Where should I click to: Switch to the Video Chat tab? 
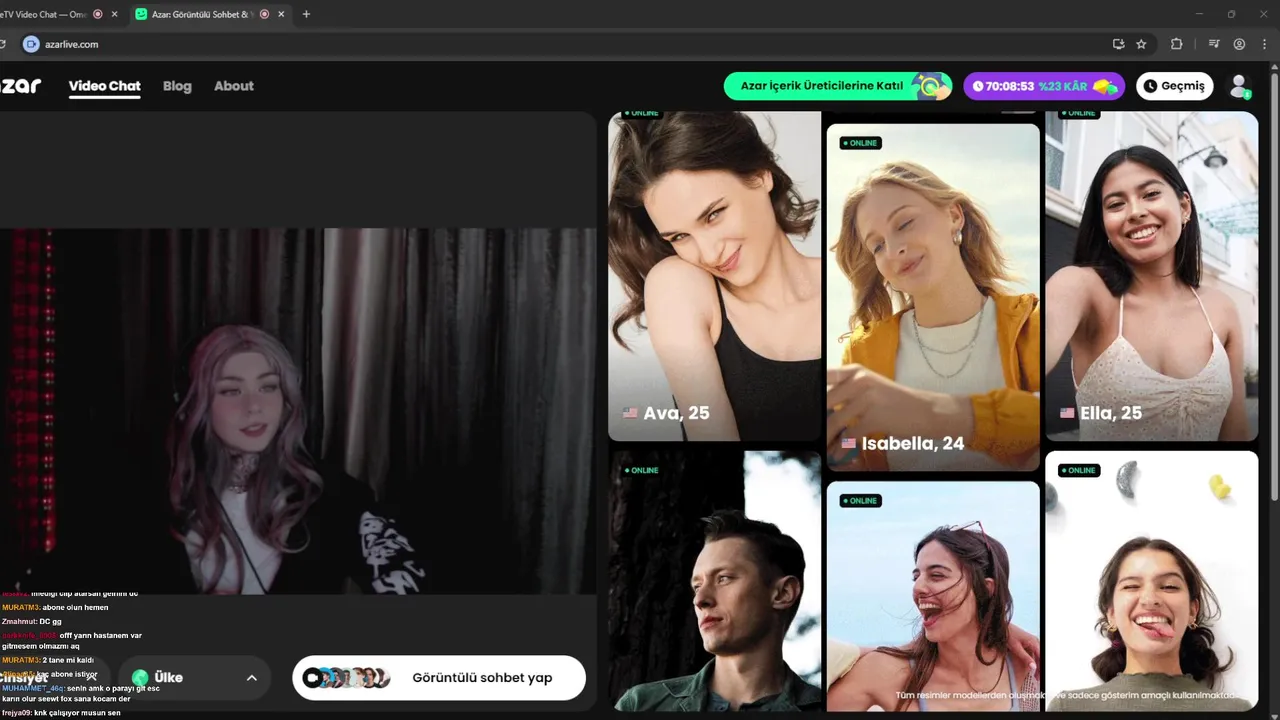point(104,86)
